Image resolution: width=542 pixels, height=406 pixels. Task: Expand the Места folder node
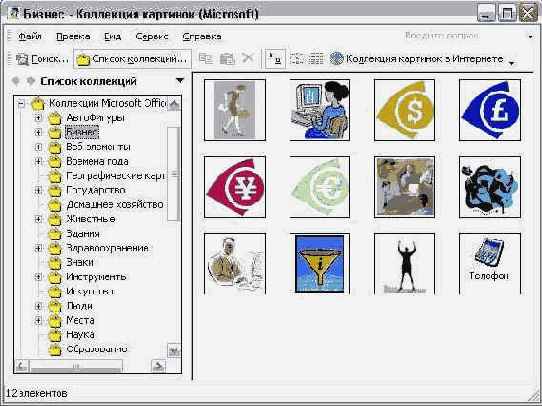point(38,320)
